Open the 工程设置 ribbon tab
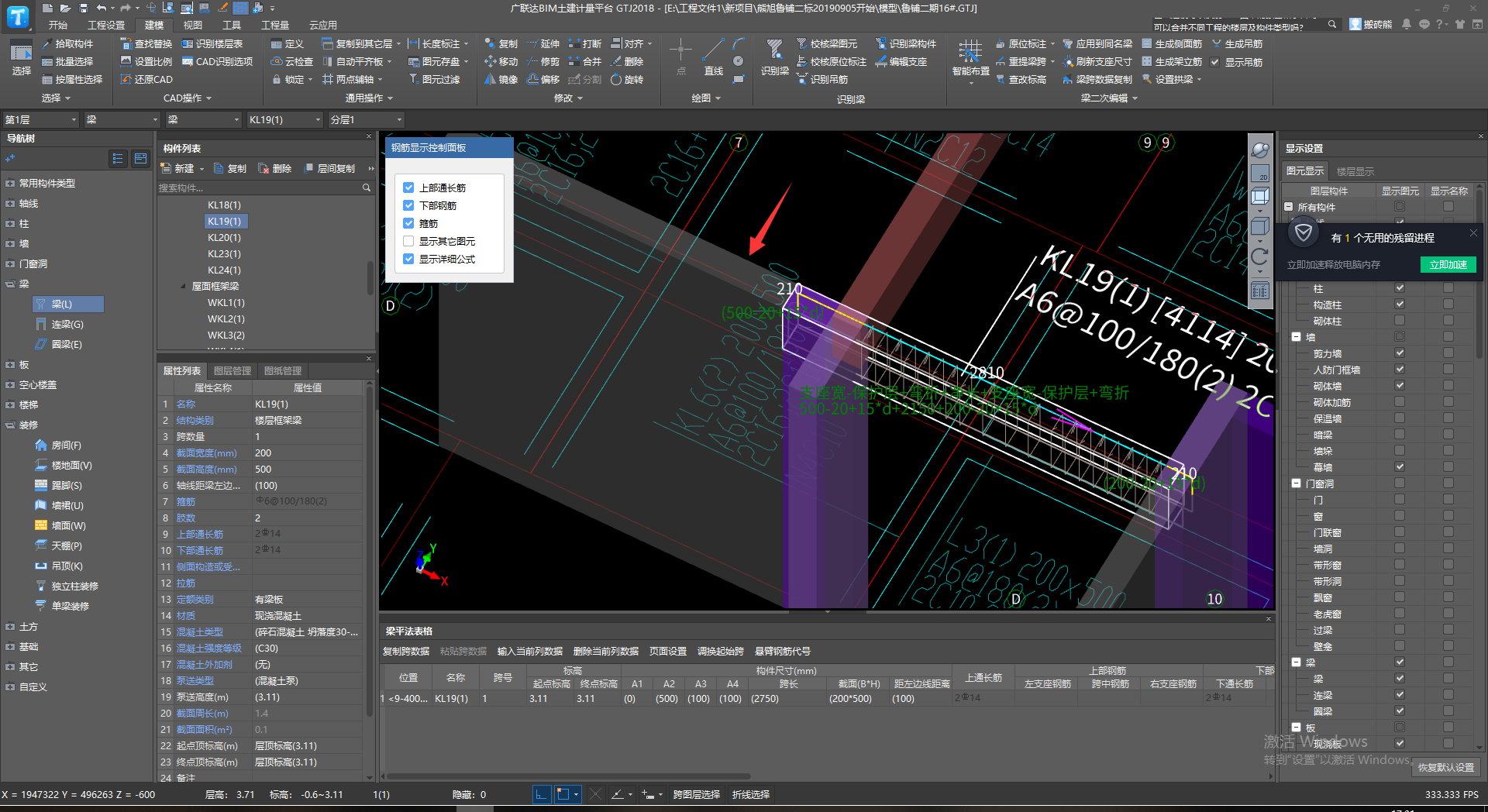 click(106, 26)
